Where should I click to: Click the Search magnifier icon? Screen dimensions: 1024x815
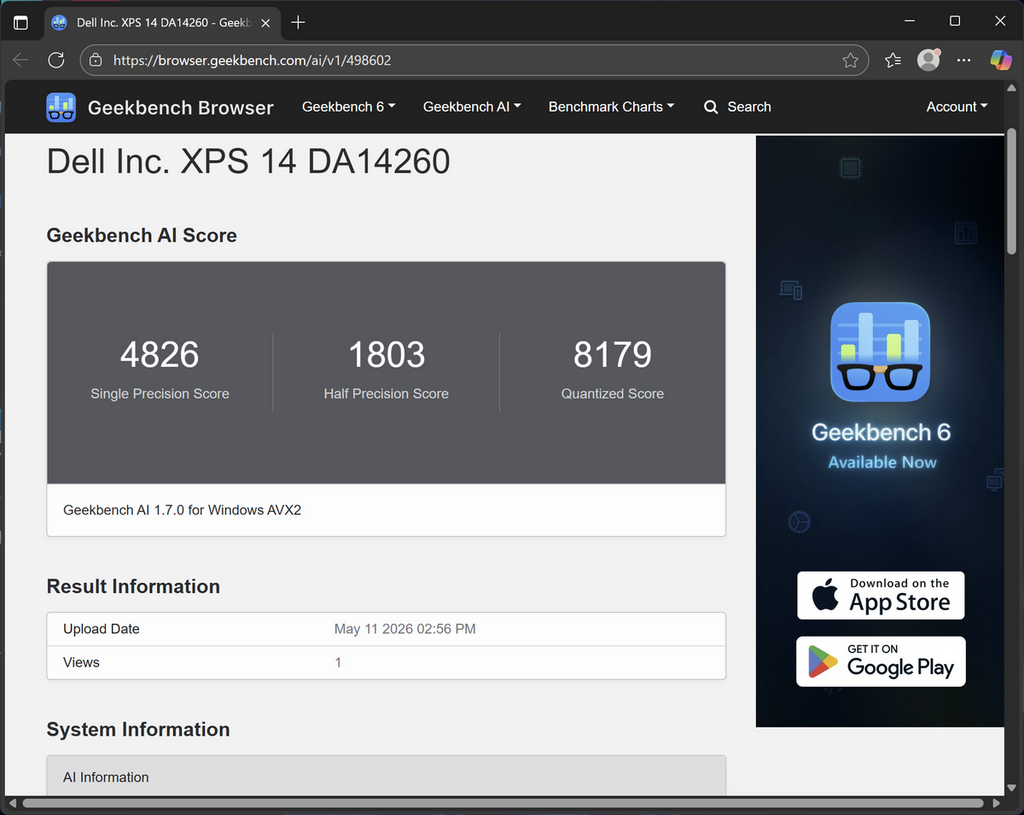point(711,107)
